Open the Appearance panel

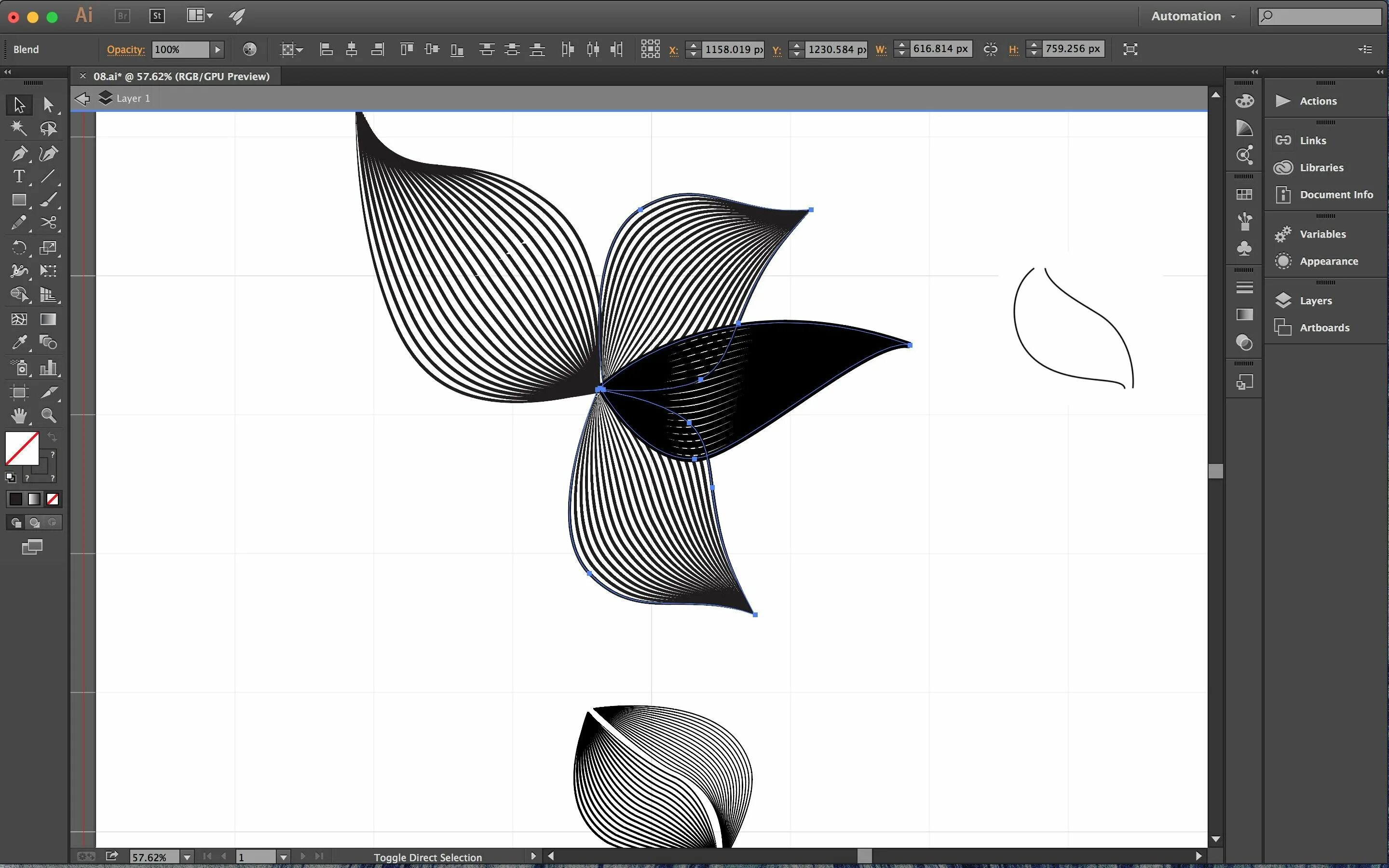coord(1328,261)
